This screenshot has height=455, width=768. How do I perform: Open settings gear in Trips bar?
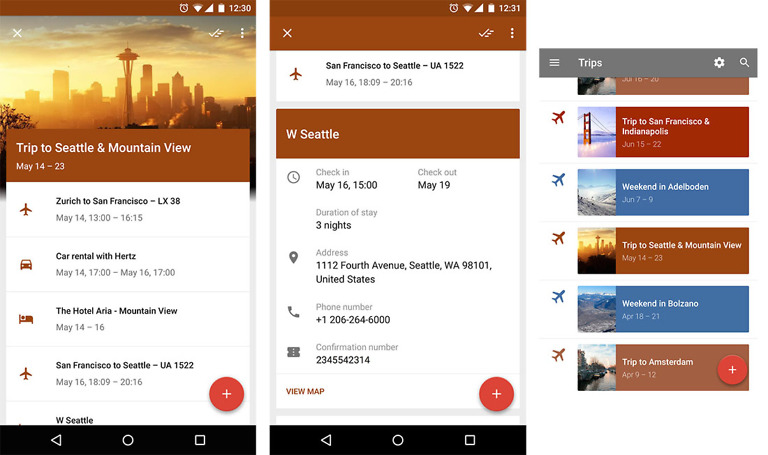719,63
